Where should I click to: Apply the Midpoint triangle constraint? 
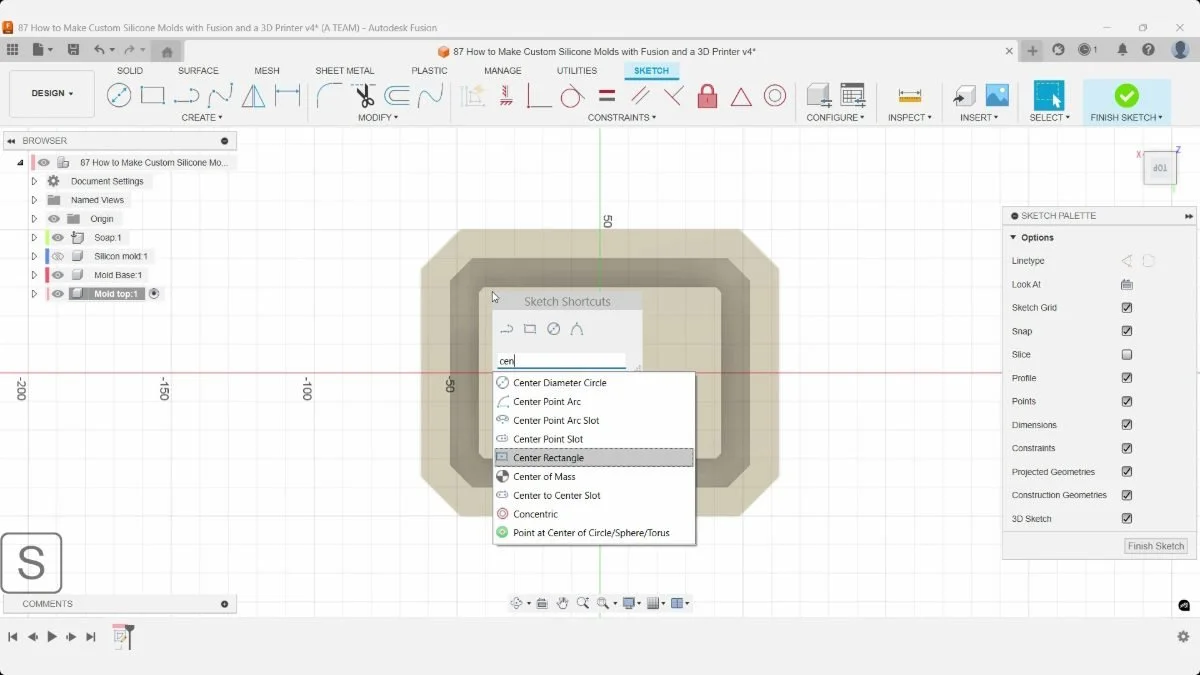click(x=741, y=96)
